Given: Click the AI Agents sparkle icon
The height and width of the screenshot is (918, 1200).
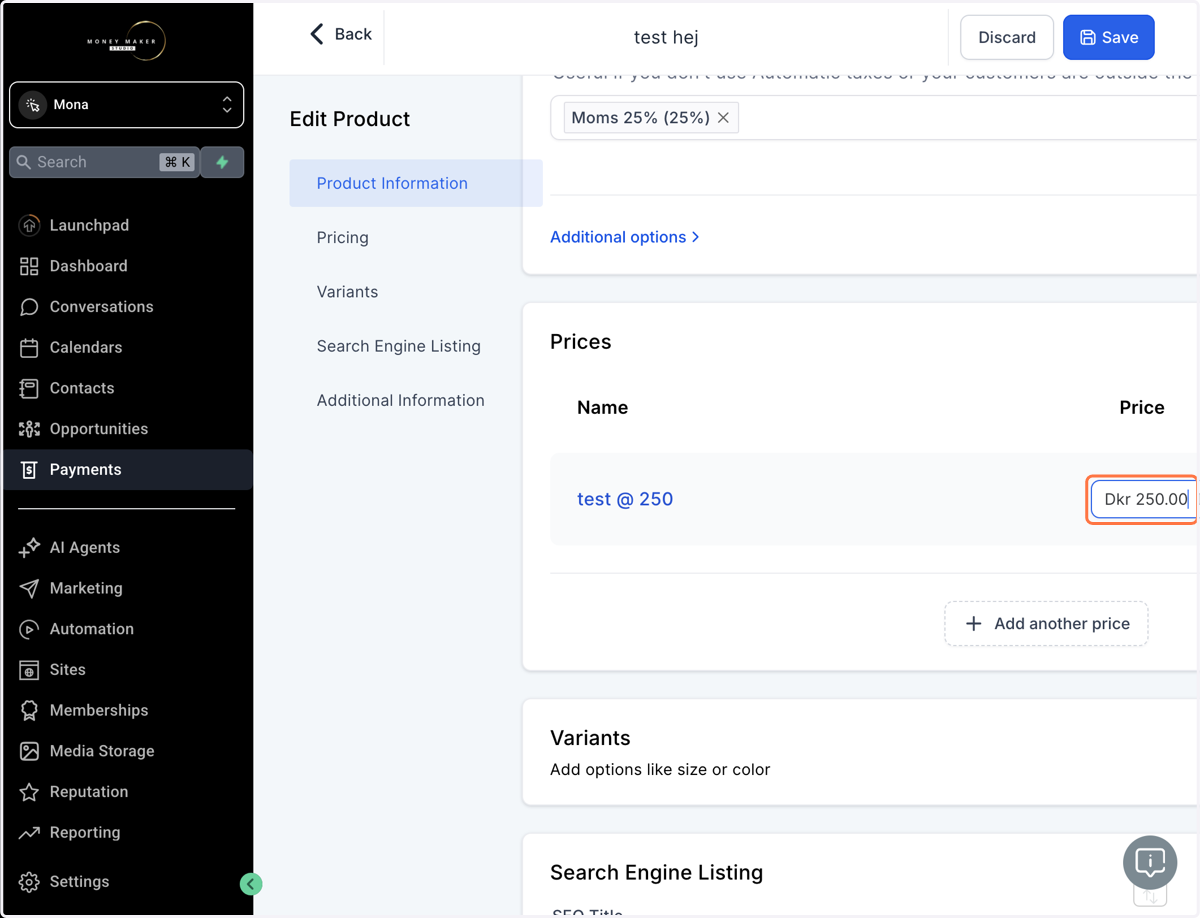Looking at the screenshot, I should pos(29,547).
